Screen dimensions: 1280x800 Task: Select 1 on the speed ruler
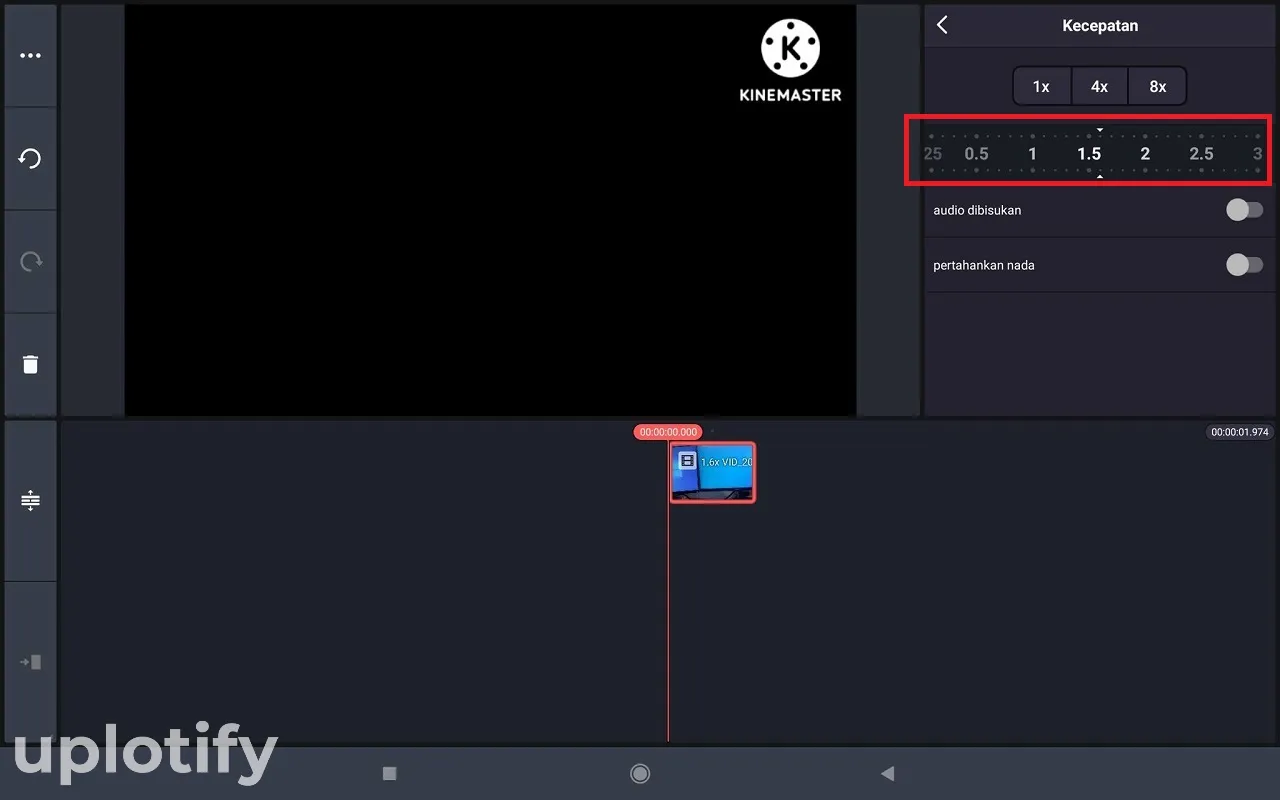(1033, 154)
